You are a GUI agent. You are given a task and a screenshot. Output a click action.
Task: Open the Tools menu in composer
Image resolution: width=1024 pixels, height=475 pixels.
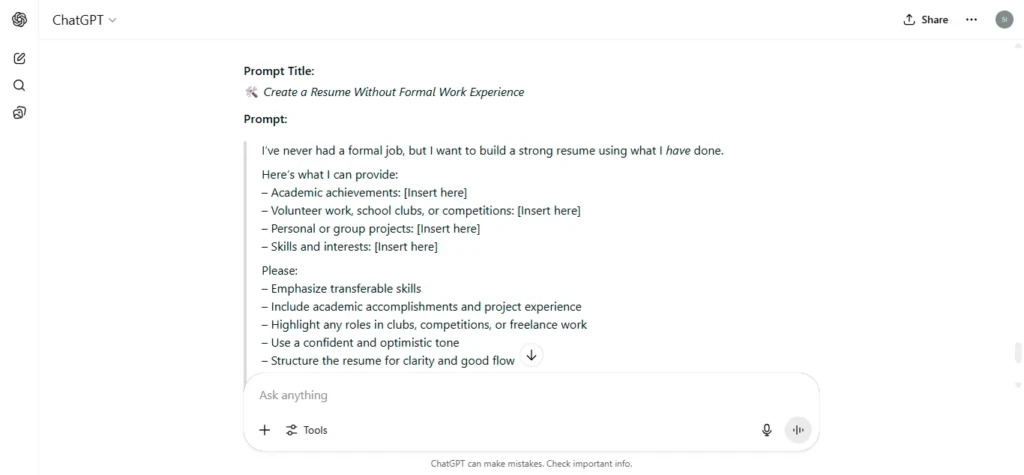point(306,430)
